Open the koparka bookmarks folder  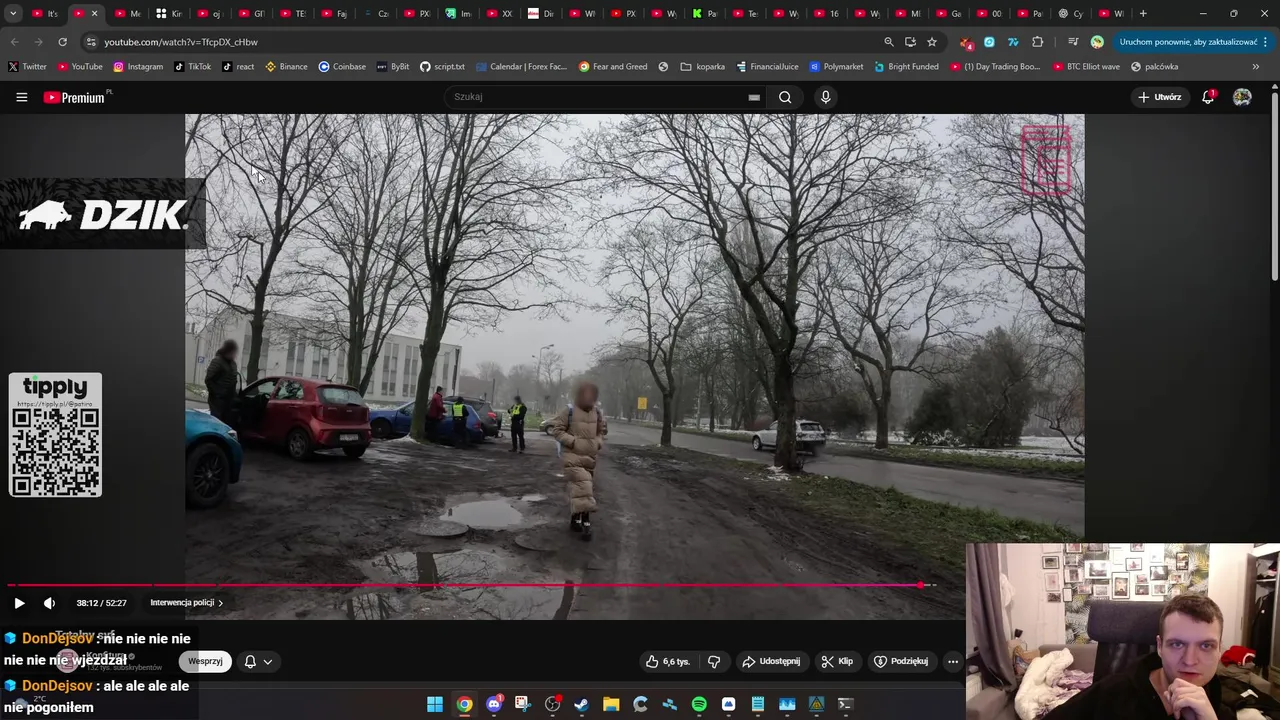pyautogui.click(x=702, y=66)
